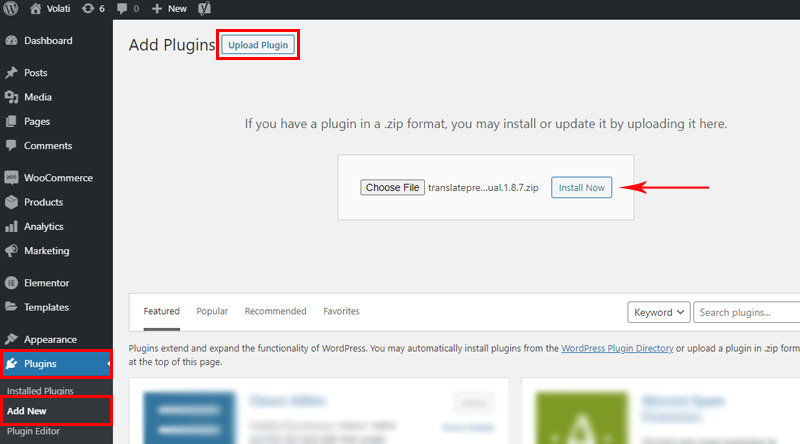Screen dimensions: 800x444
Task: Click the Pages icon in sidebar
Action: 11,121
